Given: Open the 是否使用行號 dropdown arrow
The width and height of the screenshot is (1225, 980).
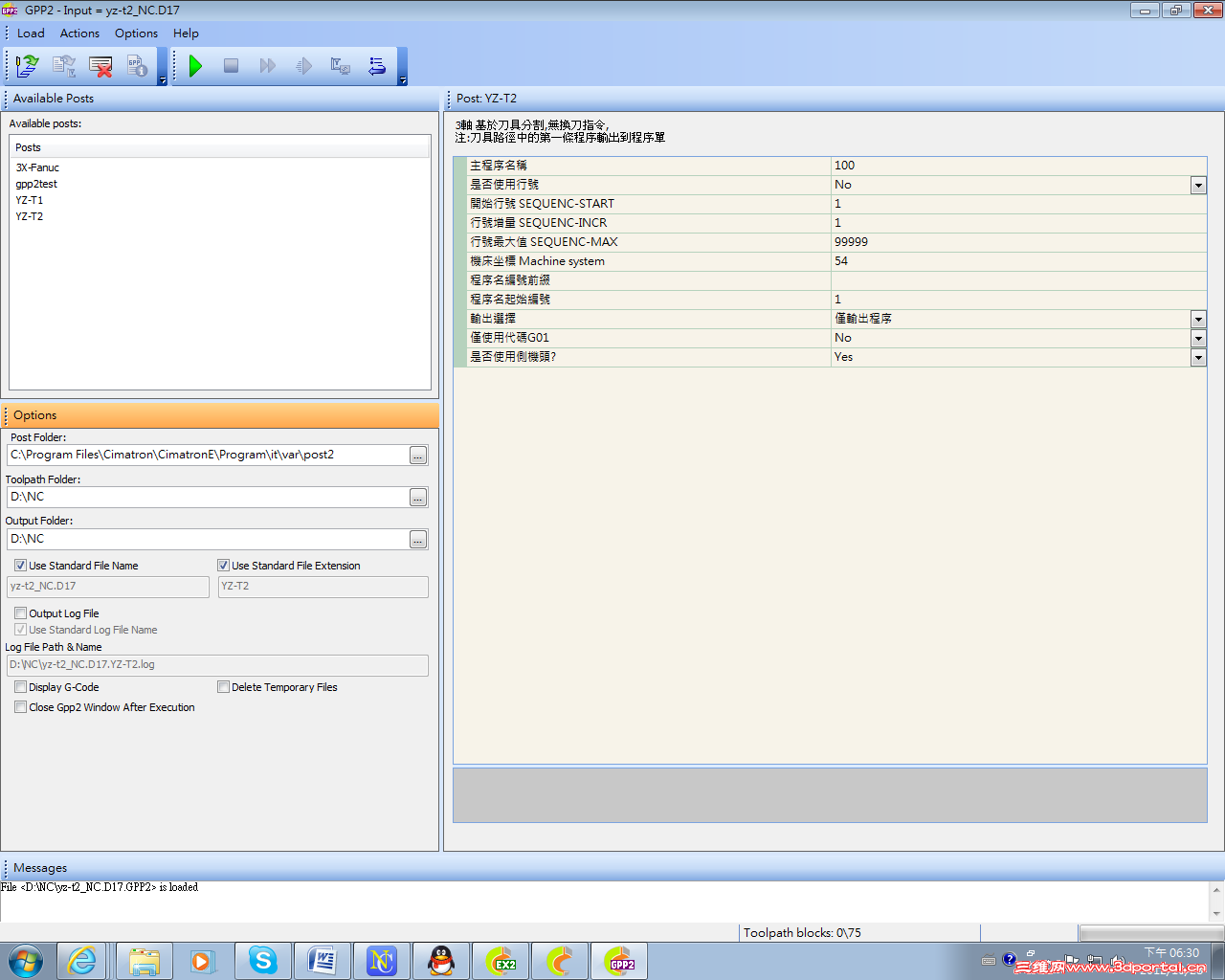Looking at the screenshot, I should [x=1198, y=186].
